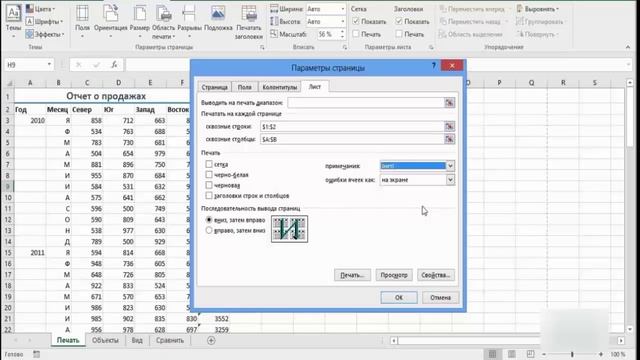Open Параметры листа dialog launcher
640x360 pixels.
tap(431, 47)
